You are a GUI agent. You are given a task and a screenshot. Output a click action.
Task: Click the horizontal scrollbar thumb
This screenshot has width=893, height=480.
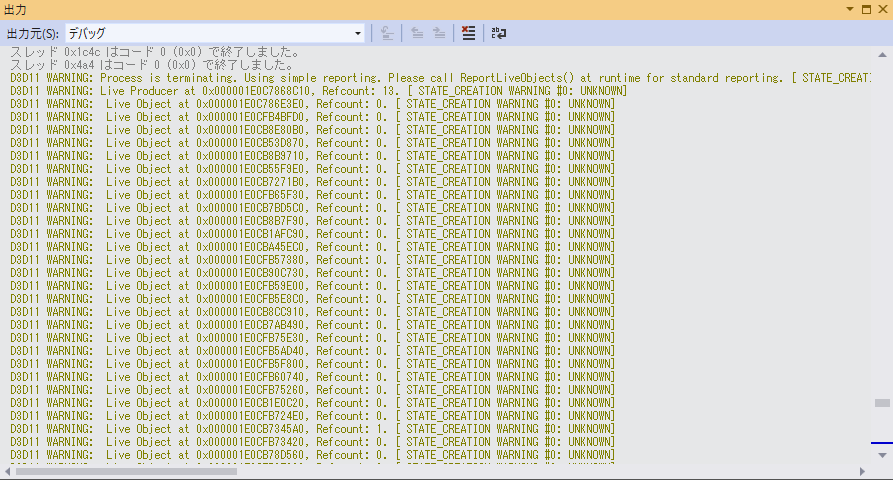pos(126,471)
